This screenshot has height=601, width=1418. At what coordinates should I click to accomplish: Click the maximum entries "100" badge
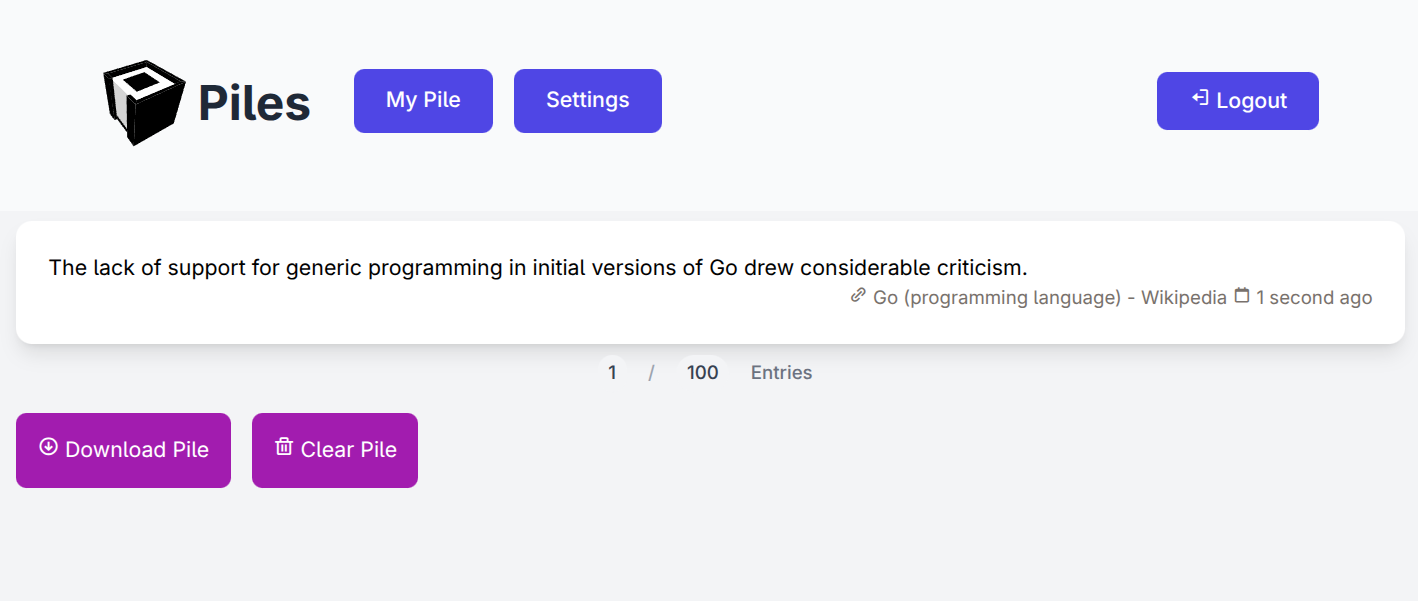pos(702,372)
